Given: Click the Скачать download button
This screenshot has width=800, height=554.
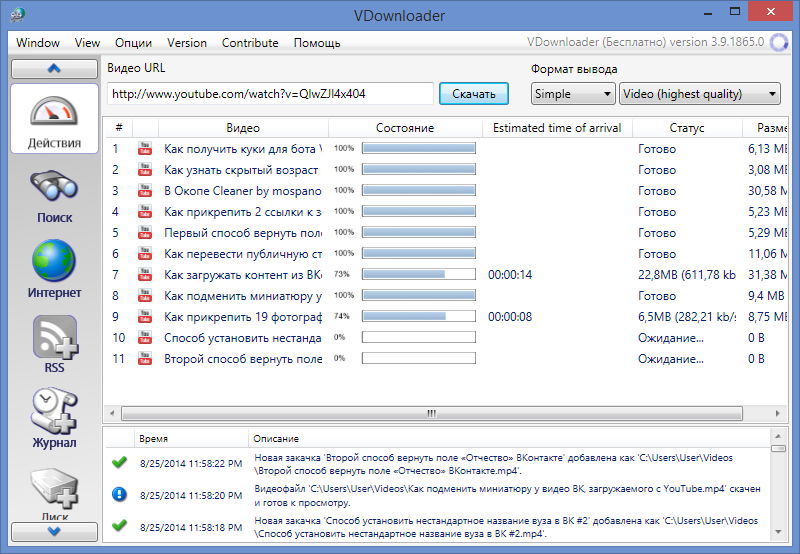Looking at the screenshot, I should pos(473,94).
